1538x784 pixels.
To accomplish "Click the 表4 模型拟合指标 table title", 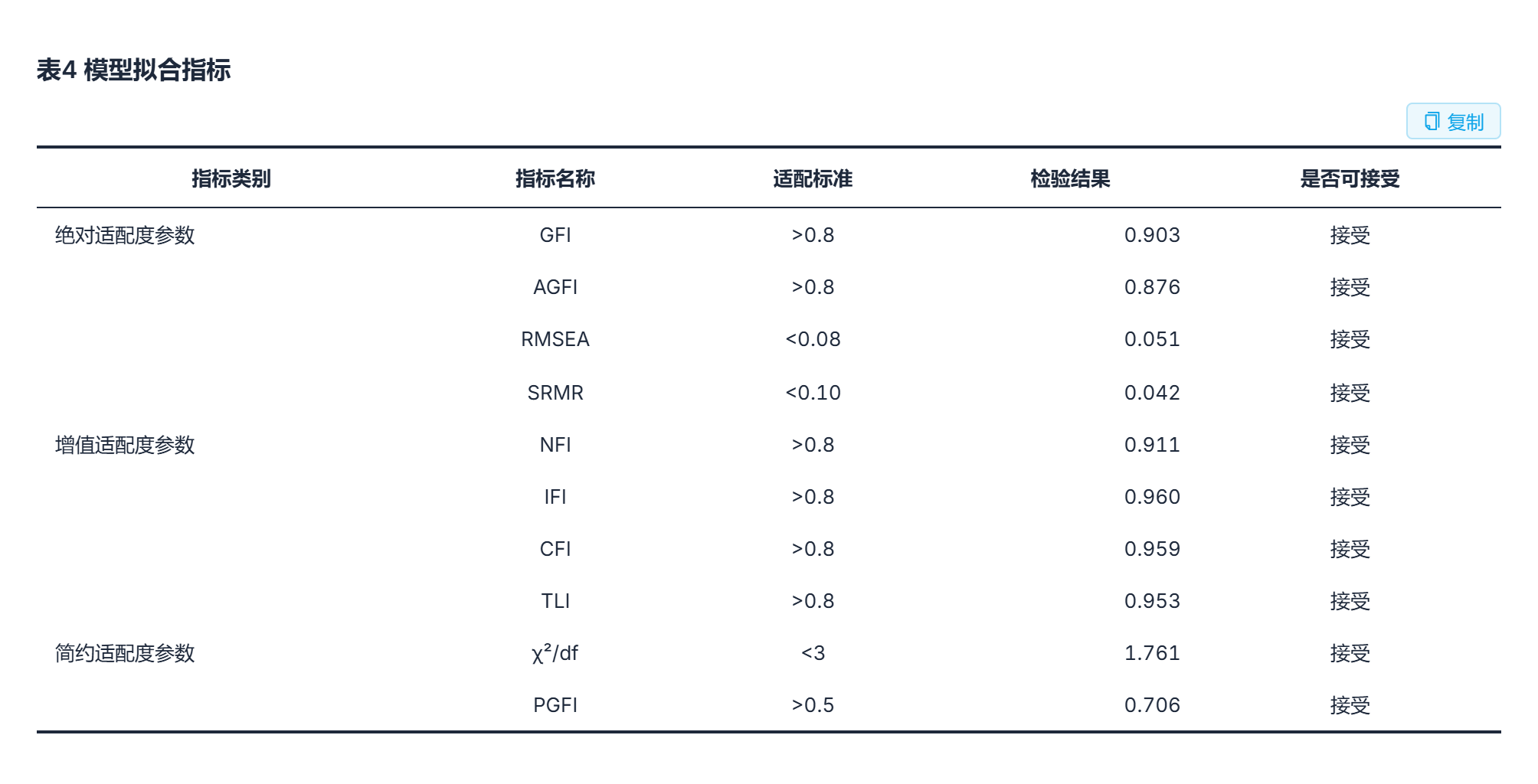I will pyautogui.click(x=133, y=70).
